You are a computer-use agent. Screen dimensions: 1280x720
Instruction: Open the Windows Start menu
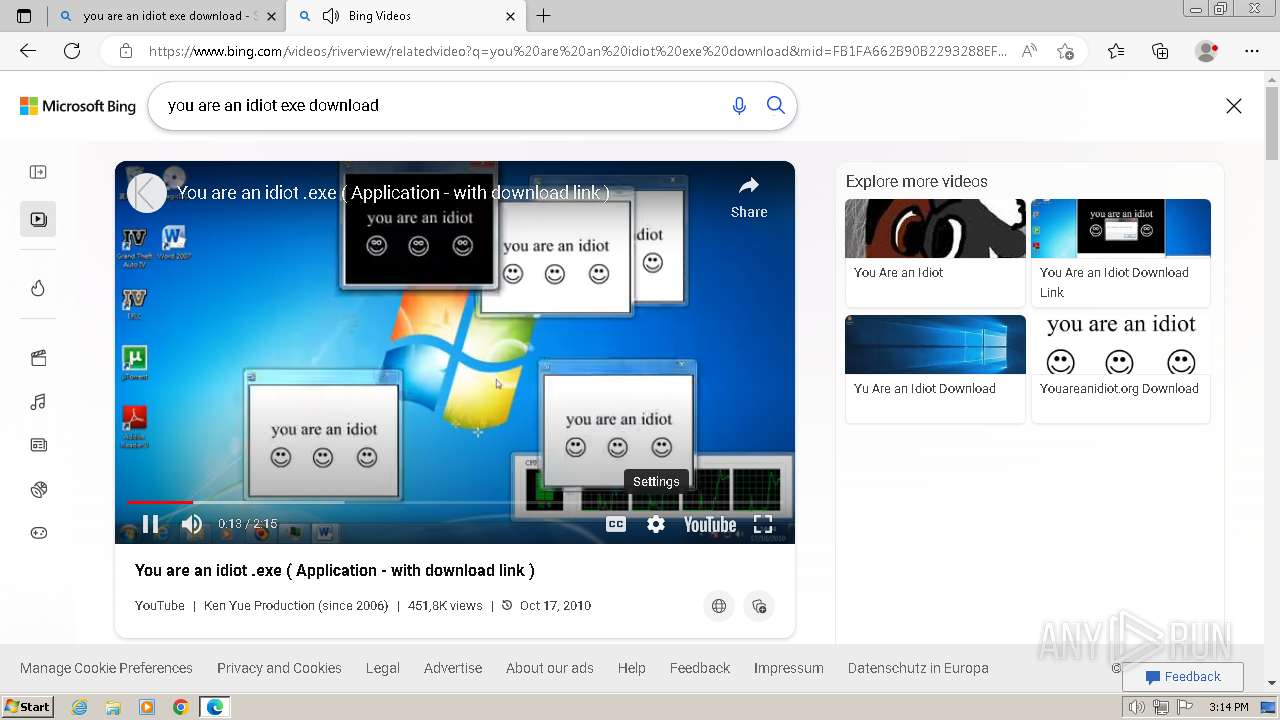(x=28, y=707)
